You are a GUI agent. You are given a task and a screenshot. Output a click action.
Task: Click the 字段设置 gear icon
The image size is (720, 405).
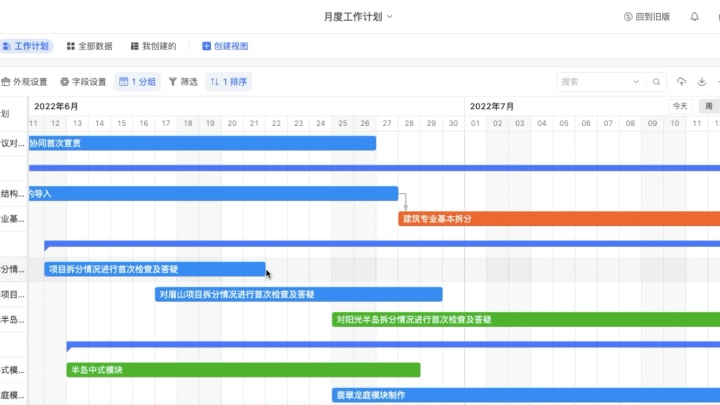coord(64,82)
